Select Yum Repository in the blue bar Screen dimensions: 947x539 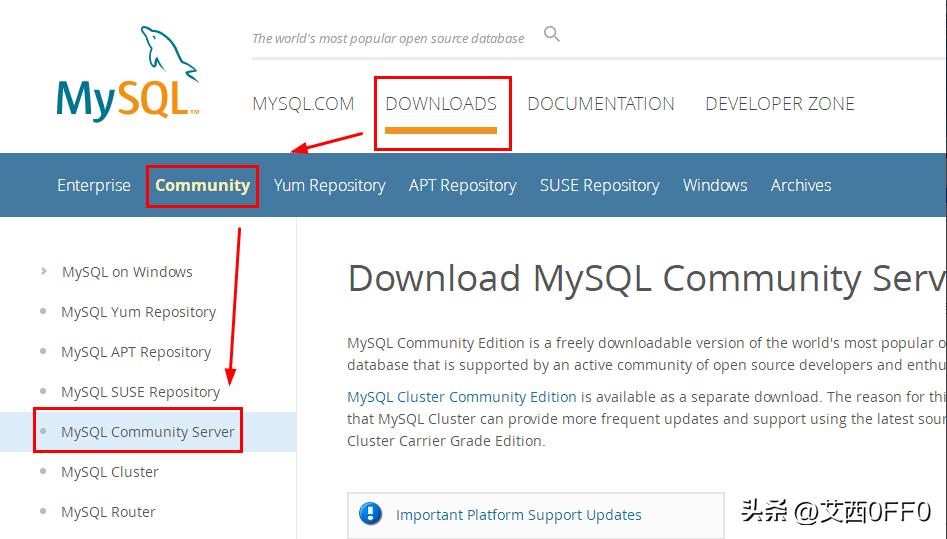point(329,186)
